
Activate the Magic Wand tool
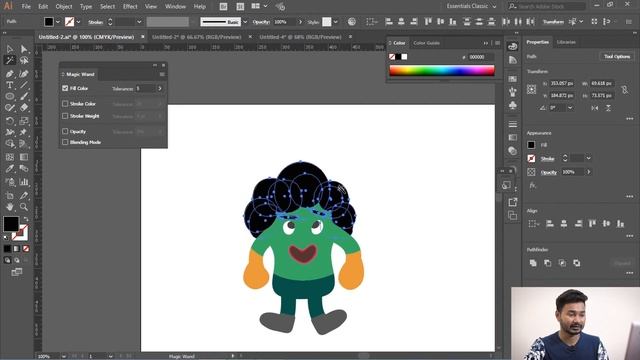[x=10, y=60]
